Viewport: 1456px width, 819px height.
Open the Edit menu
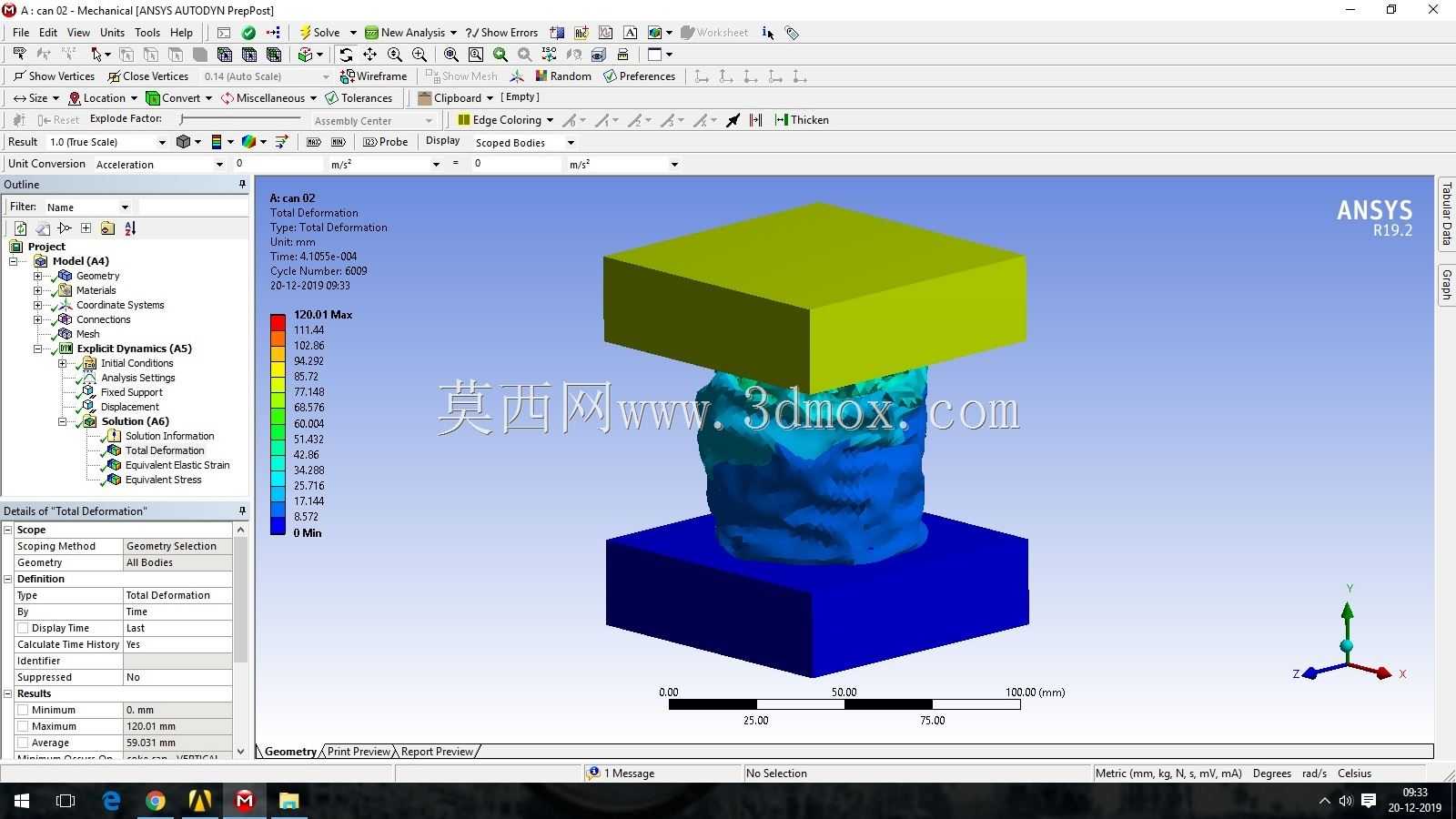48,33
